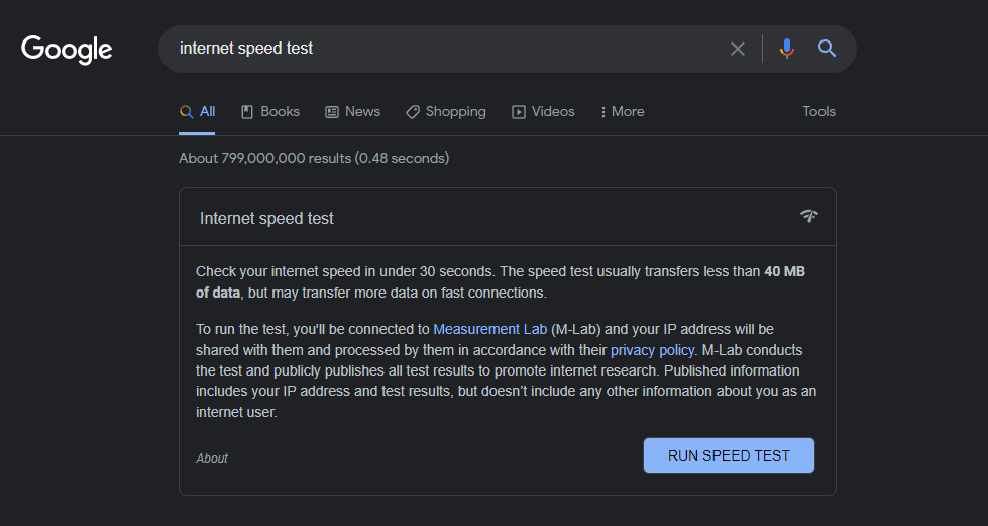Open the News results tab

point(352,112)
